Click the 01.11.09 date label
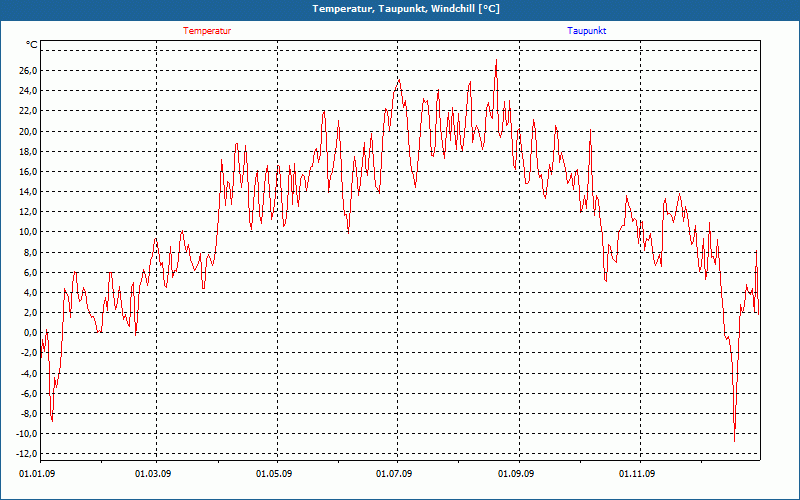Image resolution: width=800 pixels, height=500 pixels. 637,474
